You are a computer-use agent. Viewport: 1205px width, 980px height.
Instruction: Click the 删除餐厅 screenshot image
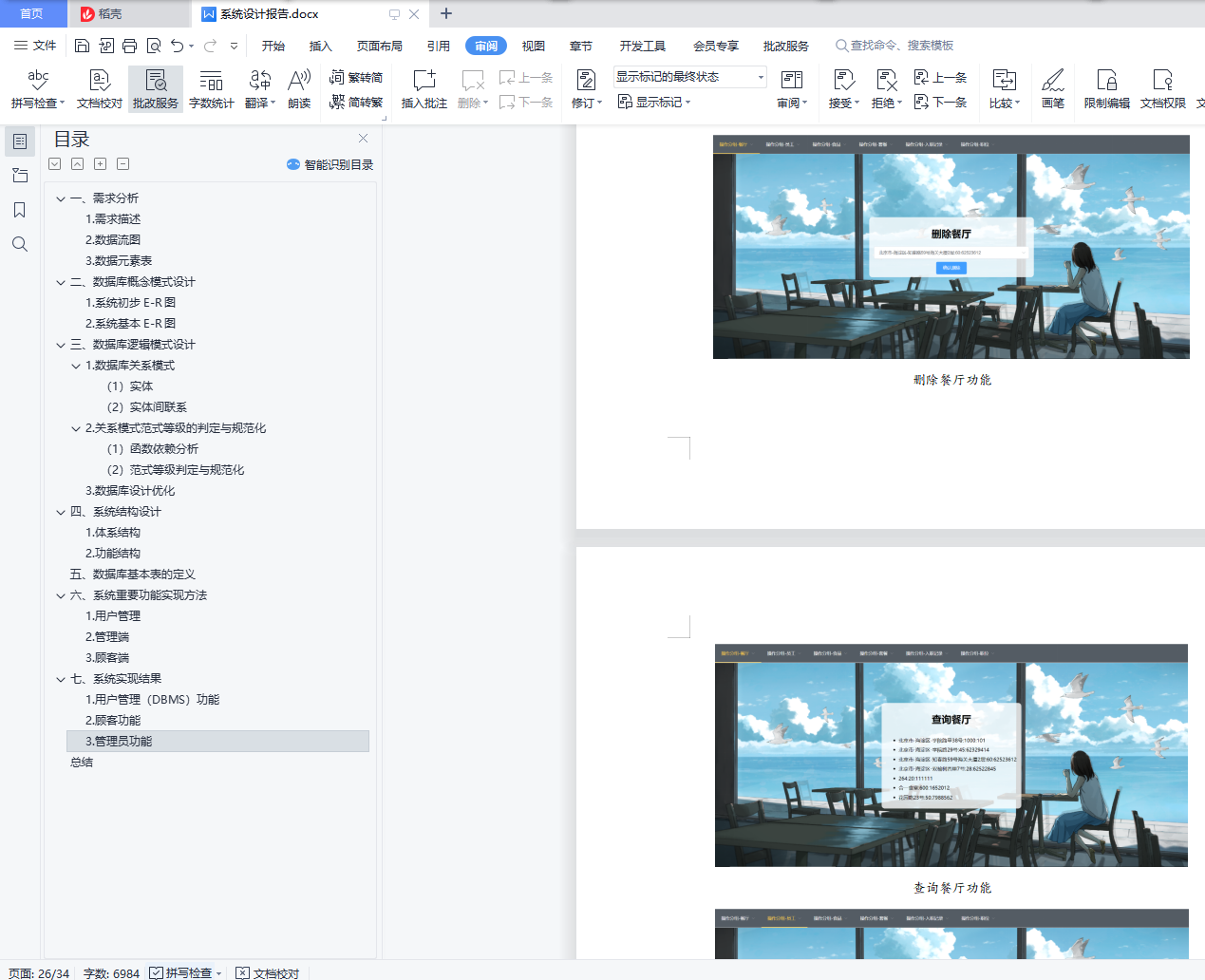(x=951, y=247)
